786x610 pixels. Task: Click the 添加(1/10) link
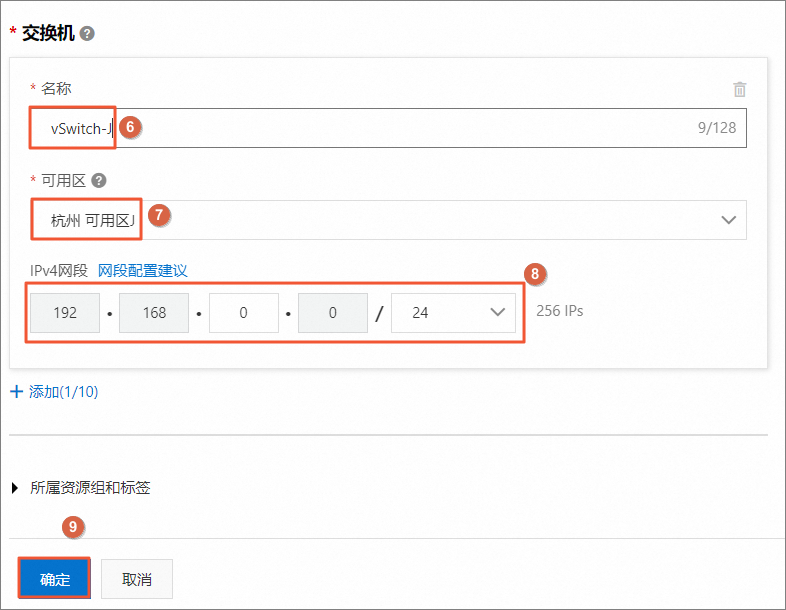pyautogui.click(x=63, y=392)
